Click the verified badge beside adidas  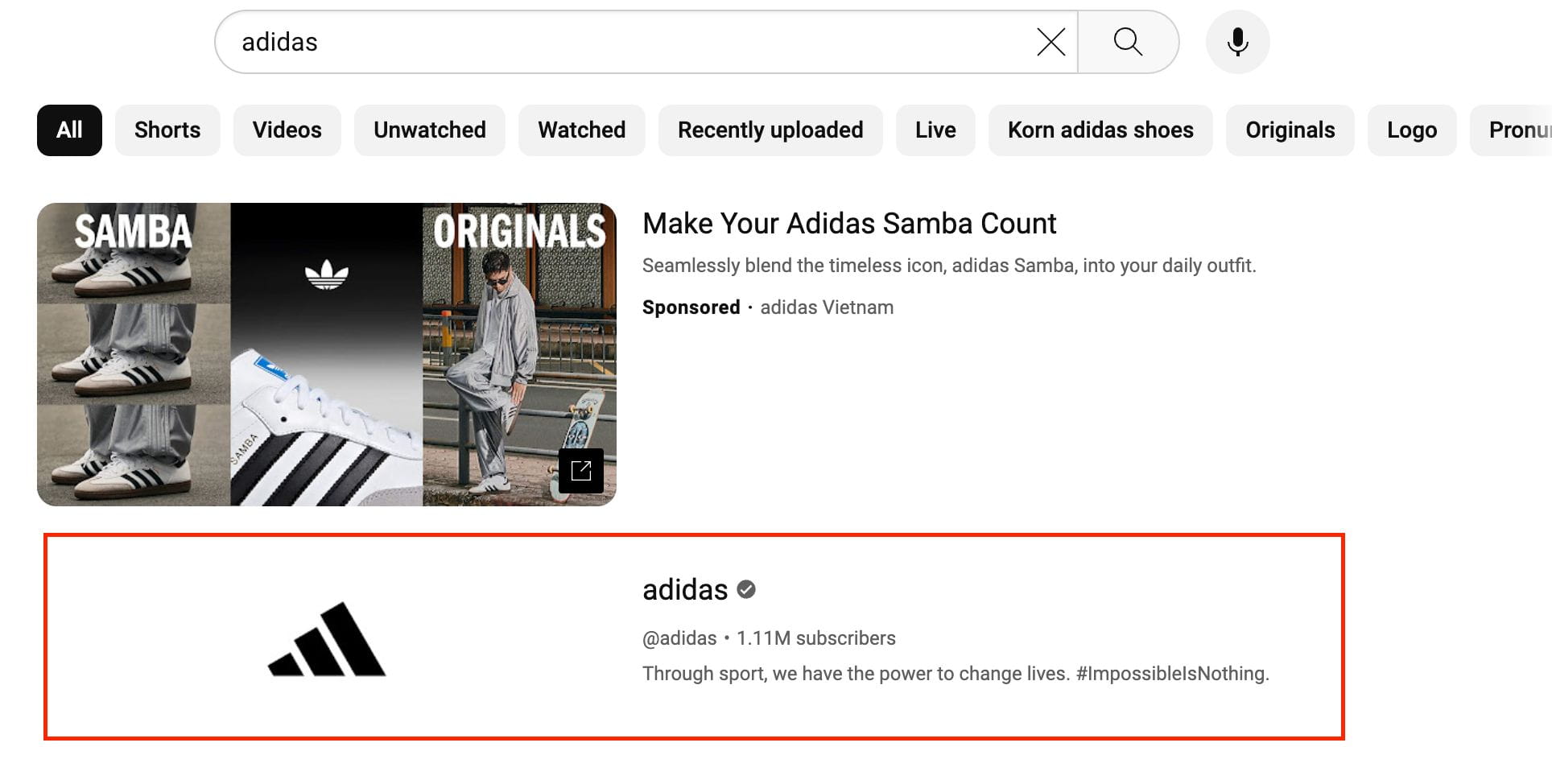pyautogui.click(x=746, y=590)
